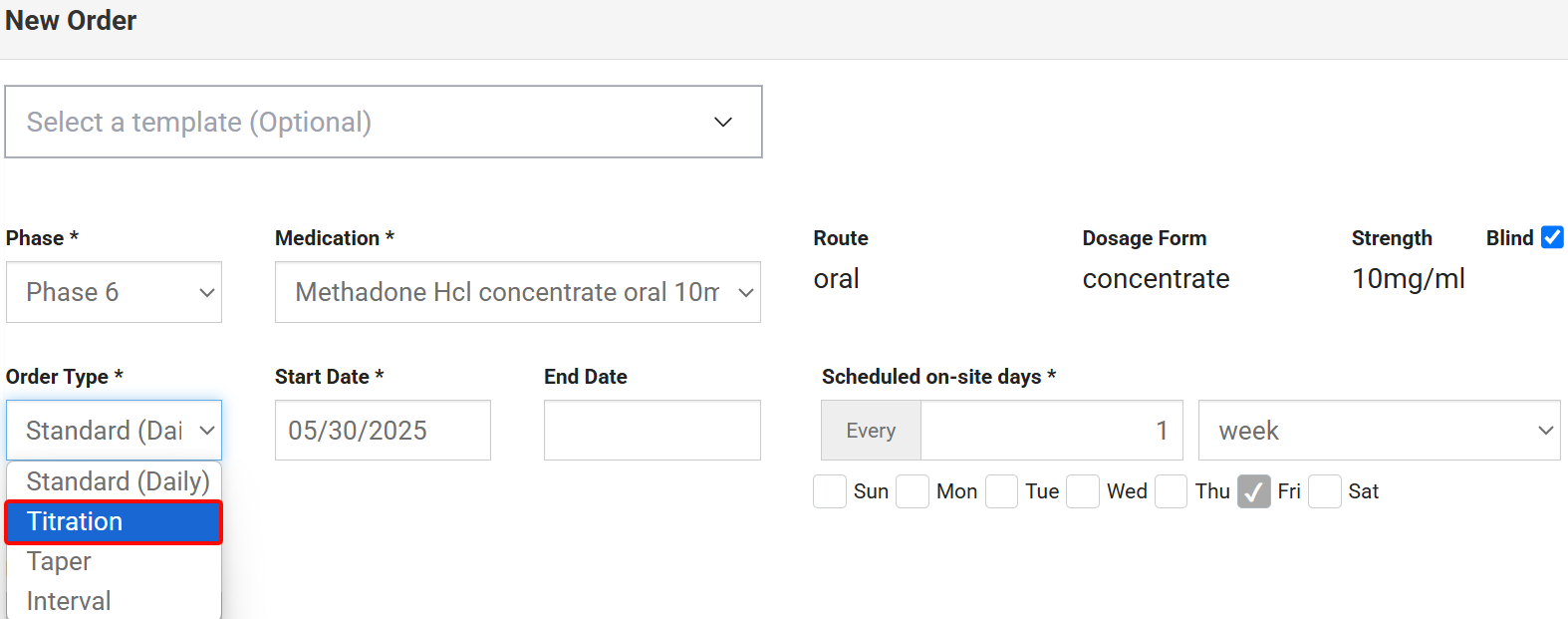Click the empty End Date field
This screenshot has width=1568, height=619.
652,431
